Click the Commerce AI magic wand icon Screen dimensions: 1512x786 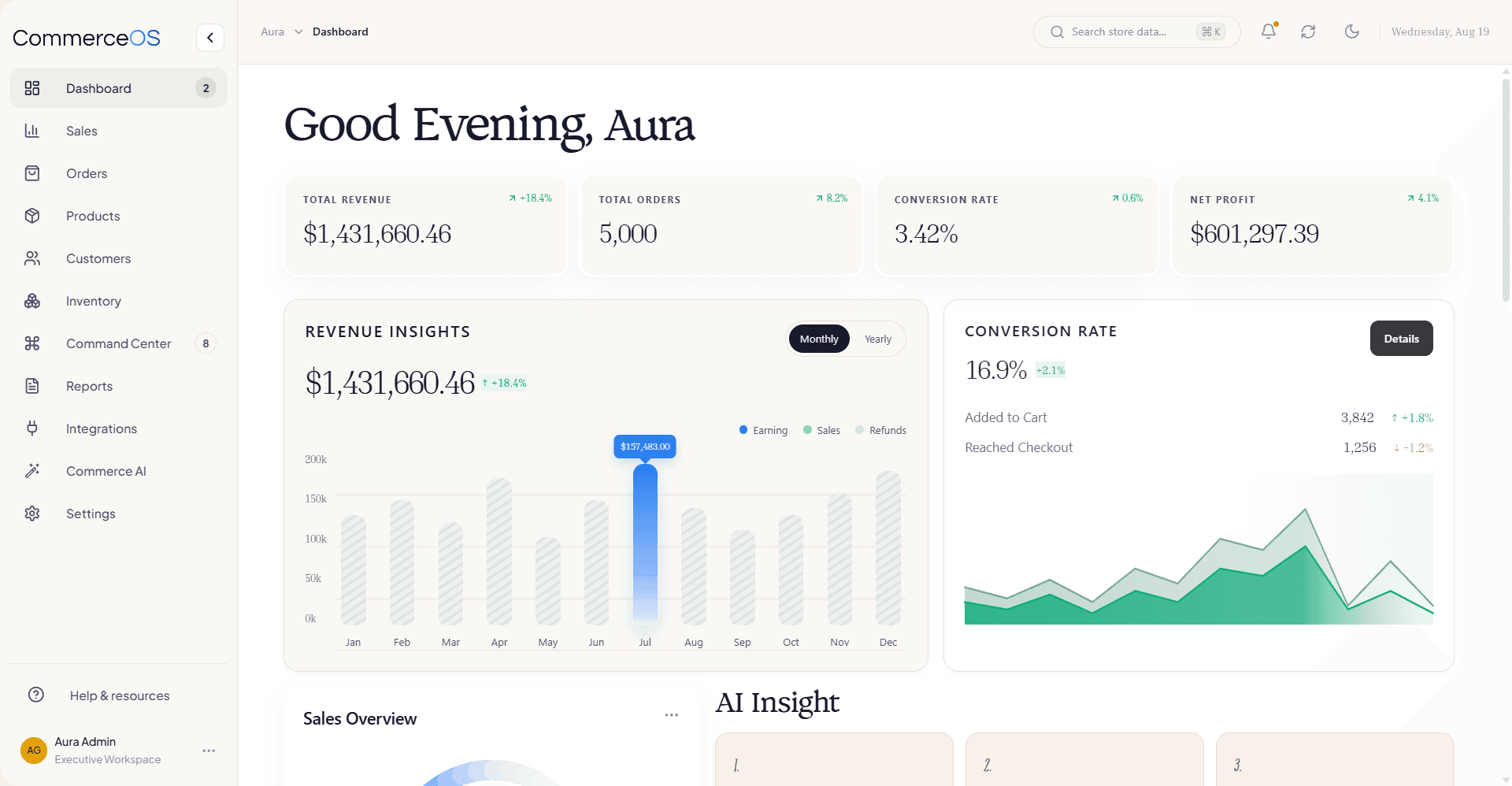tap(32, 471)
